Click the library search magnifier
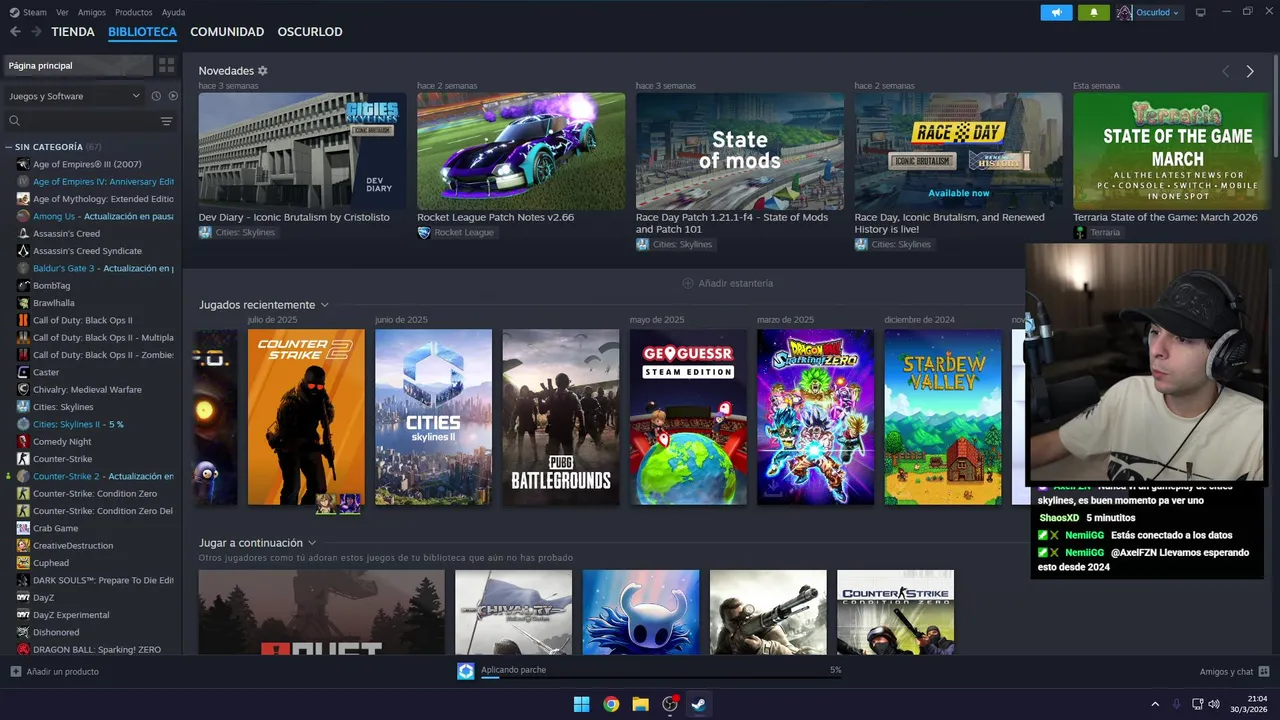 click(x=15, y=121)
